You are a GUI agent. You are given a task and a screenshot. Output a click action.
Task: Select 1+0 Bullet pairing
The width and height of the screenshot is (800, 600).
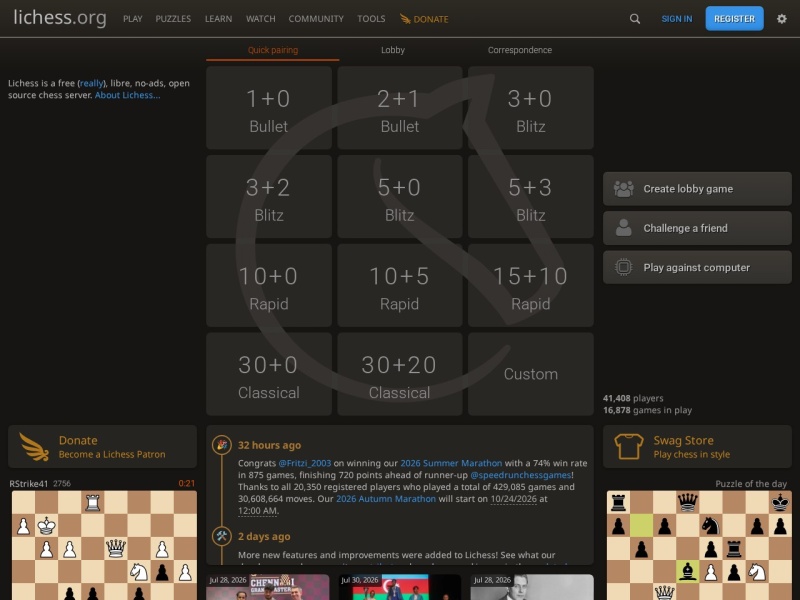[x=269, y=108]
